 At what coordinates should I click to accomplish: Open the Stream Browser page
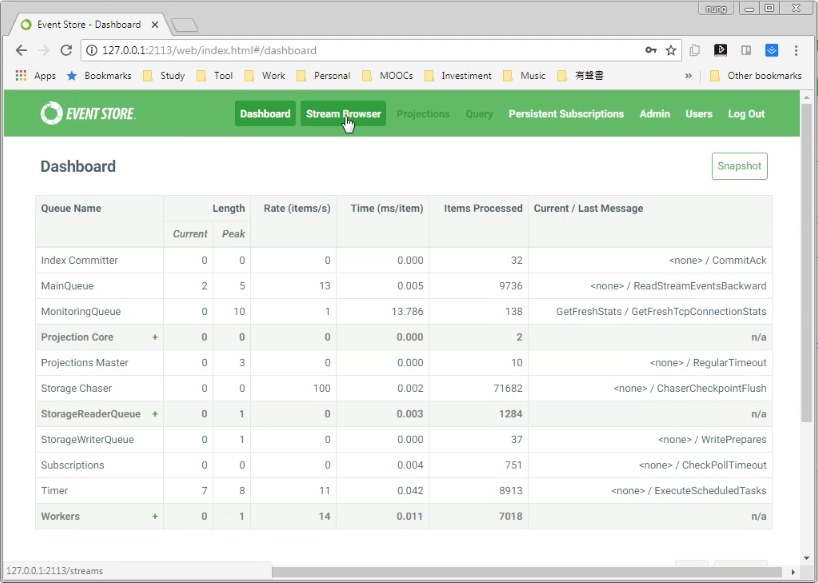click(343, 114)
